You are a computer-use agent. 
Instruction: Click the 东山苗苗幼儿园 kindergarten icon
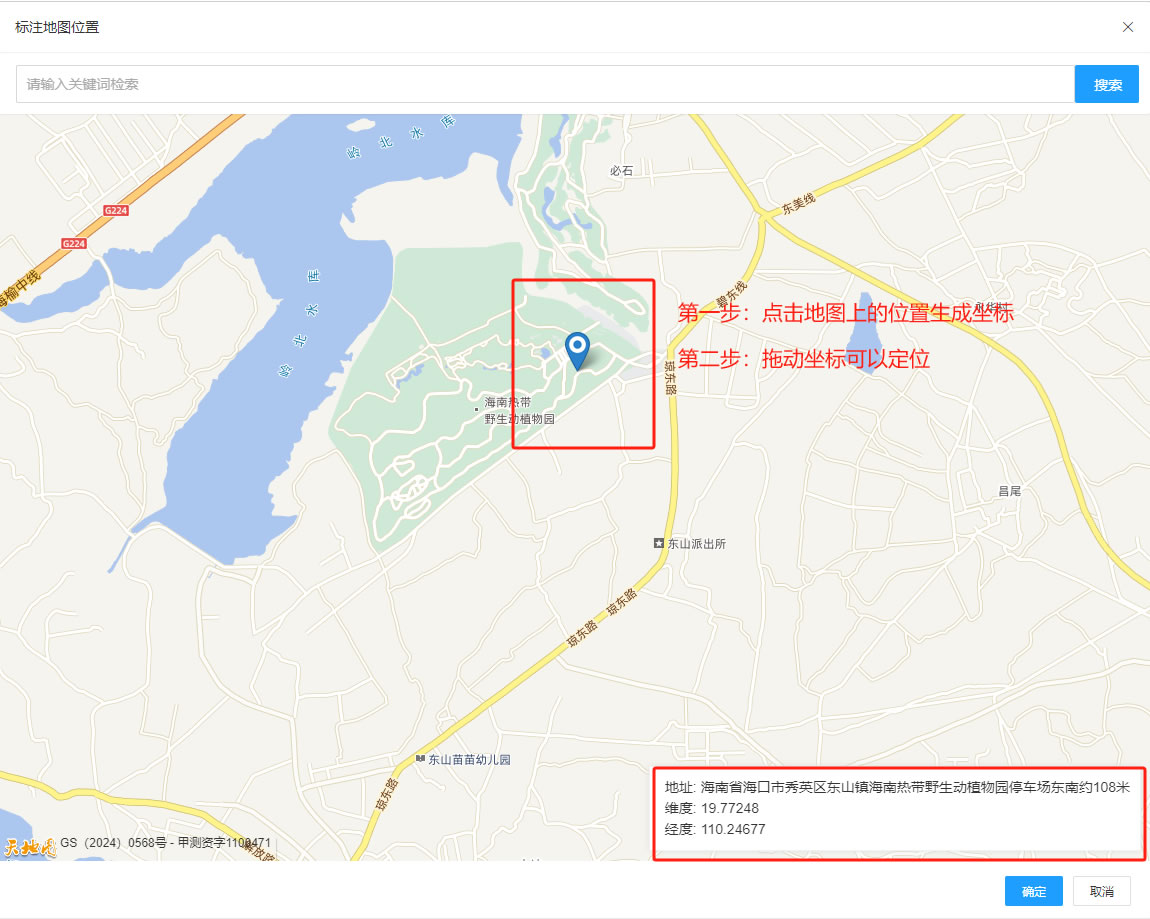coord(421,760)
